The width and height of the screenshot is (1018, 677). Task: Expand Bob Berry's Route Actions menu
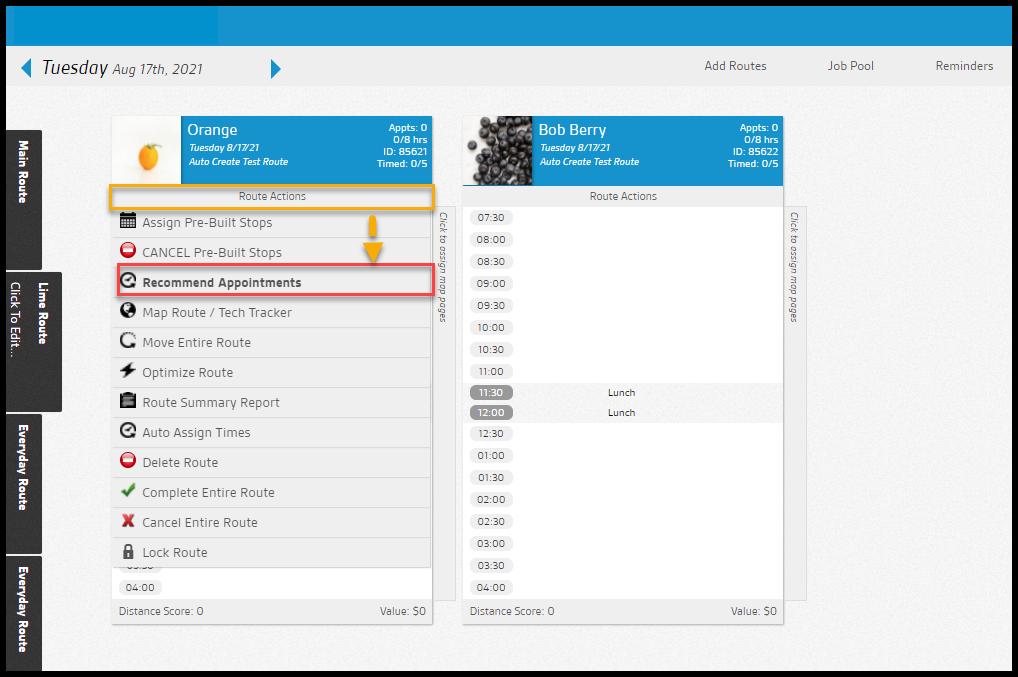pos(623,197)
